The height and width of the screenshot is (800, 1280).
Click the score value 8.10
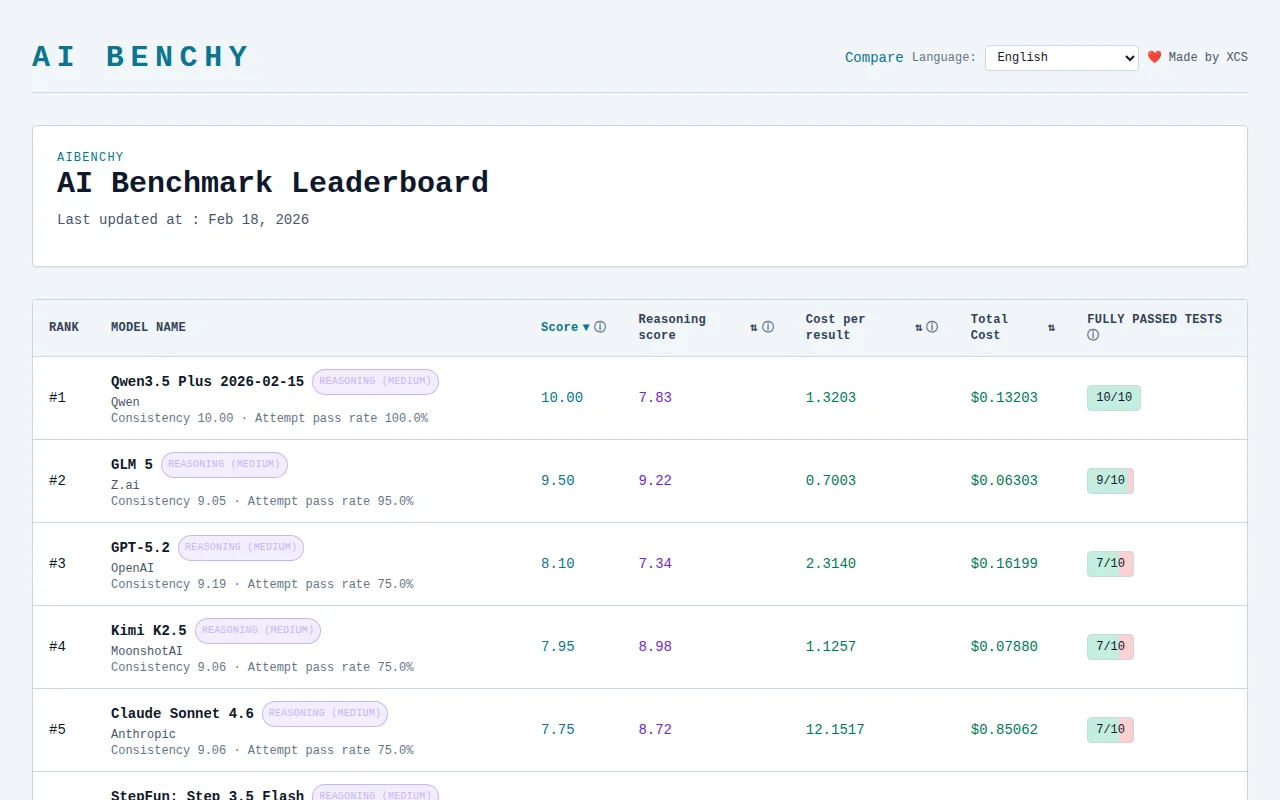point(558,564)
